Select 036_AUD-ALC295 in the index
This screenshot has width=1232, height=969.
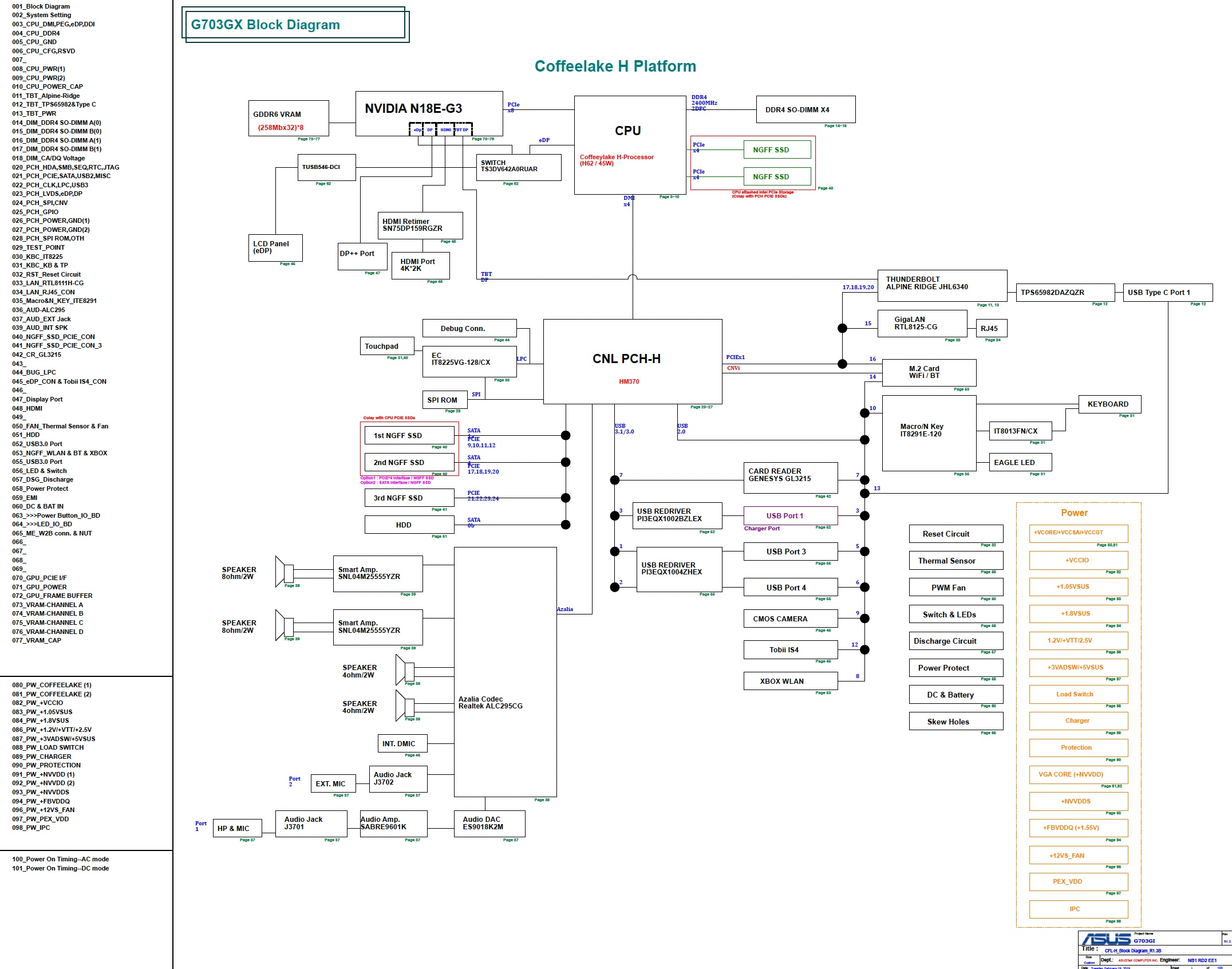click(x=38, y=310)
